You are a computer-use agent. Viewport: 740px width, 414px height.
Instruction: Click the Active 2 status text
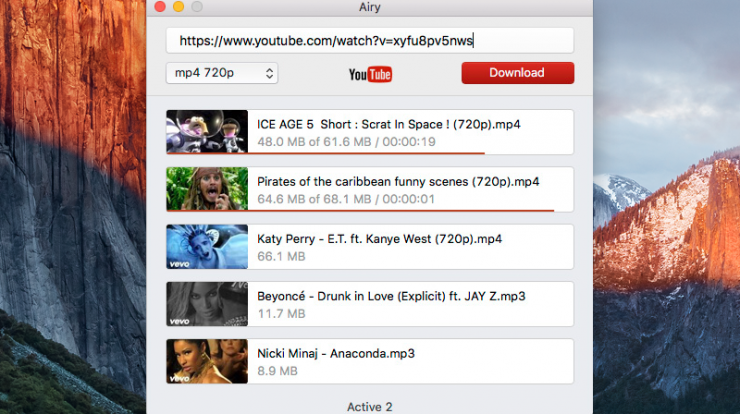pyautogui.click(x=370, y=407)
